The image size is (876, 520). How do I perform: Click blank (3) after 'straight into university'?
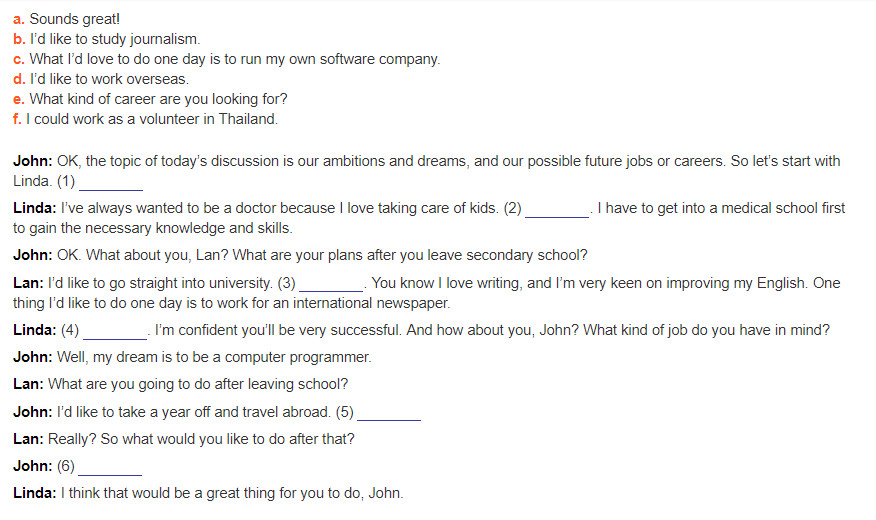(x=331, y=285)
